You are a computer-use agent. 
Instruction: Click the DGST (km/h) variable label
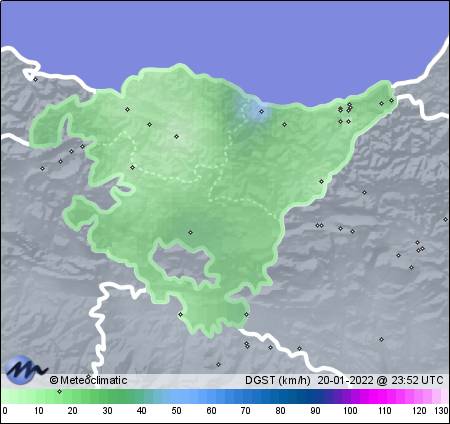278,380
